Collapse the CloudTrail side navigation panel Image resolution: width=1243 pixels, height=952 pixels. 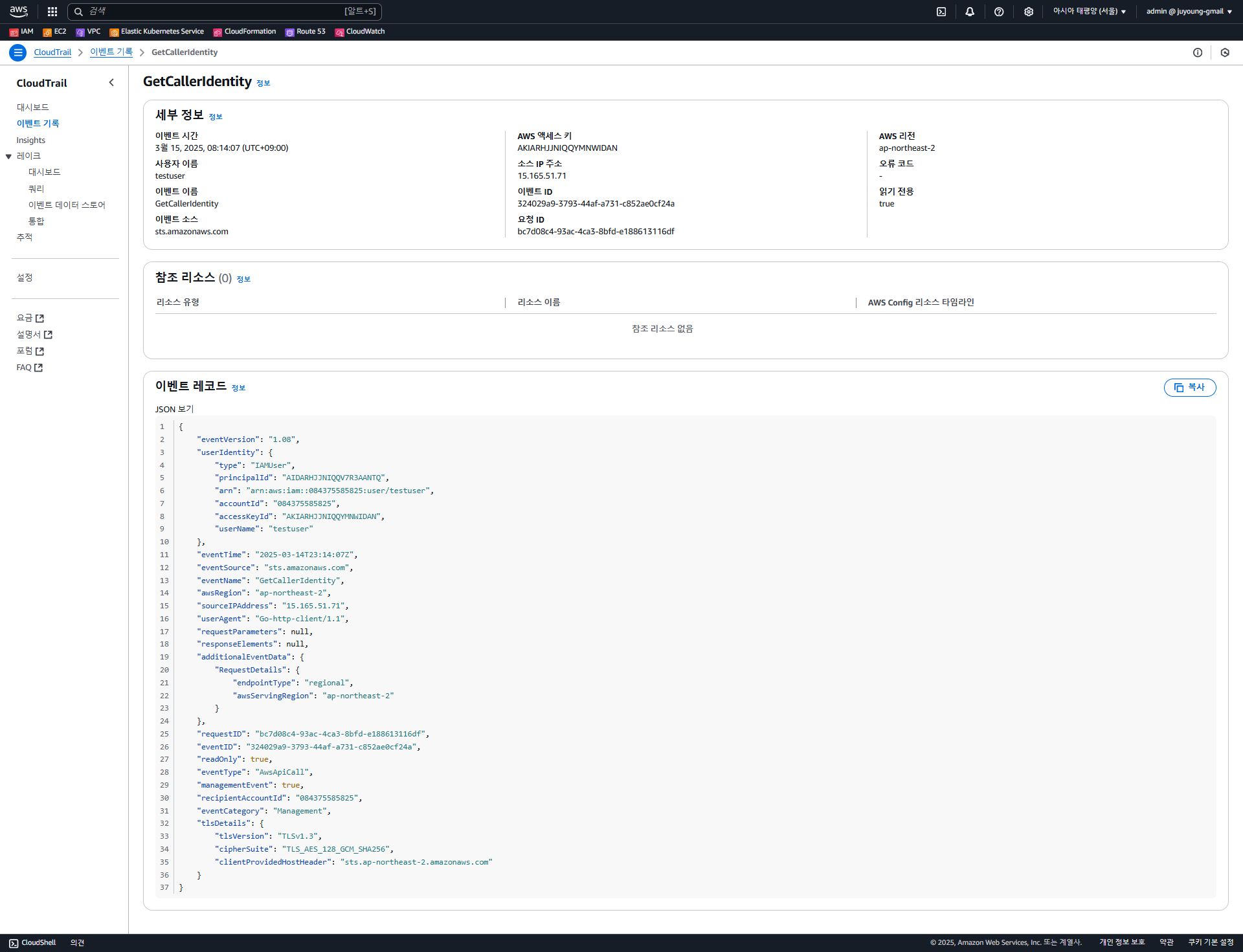click(111, 82)
